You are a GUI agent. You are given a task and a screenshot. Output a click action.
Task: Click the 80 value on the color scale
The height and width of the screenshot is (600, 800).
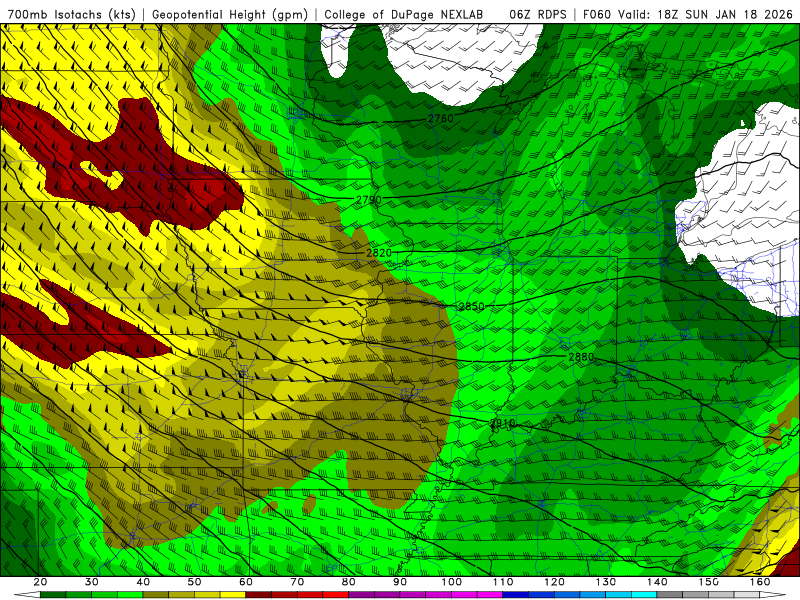pos(348,582)
